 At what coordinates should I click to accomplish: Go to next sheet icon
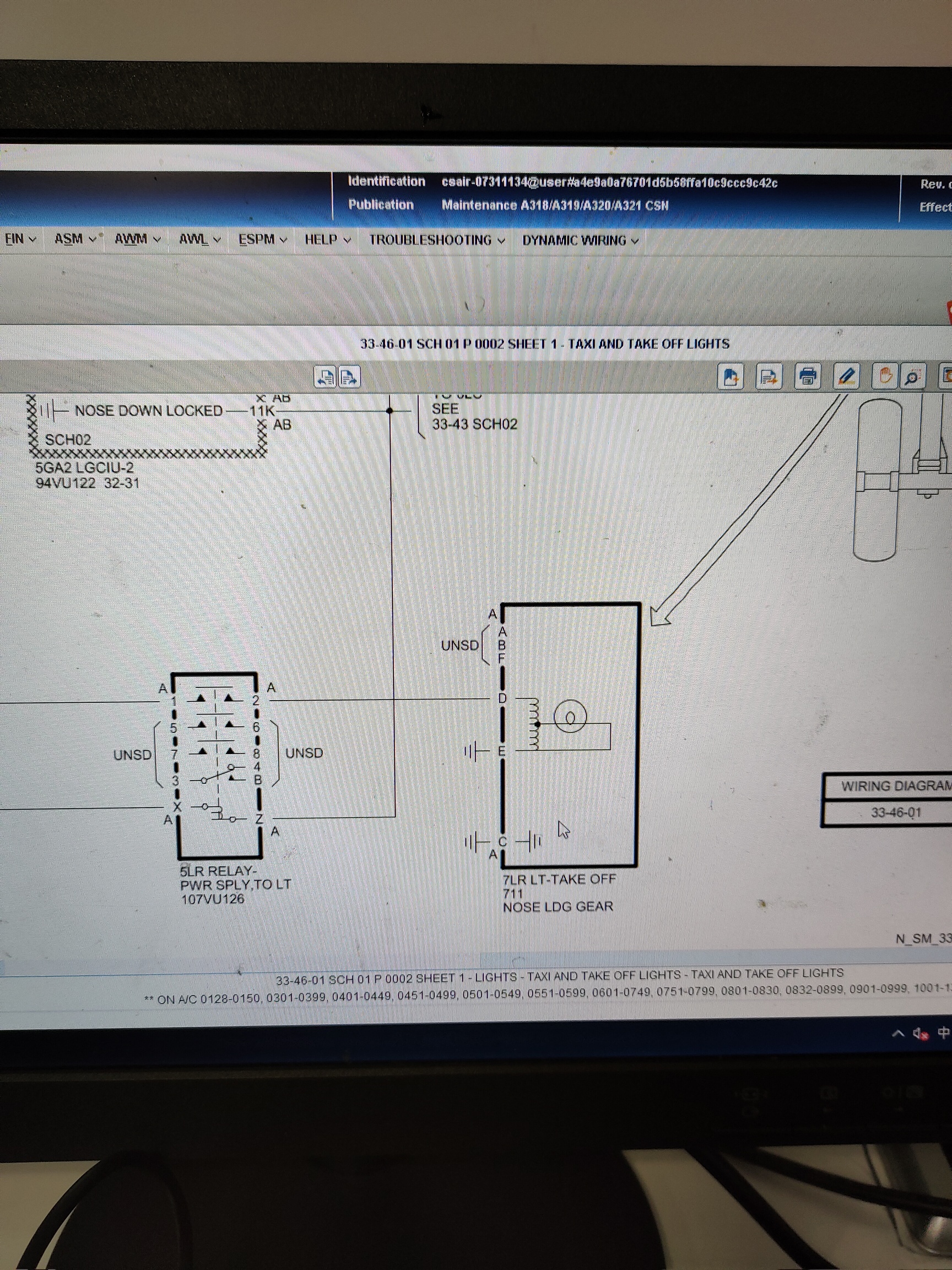point(349,377)
